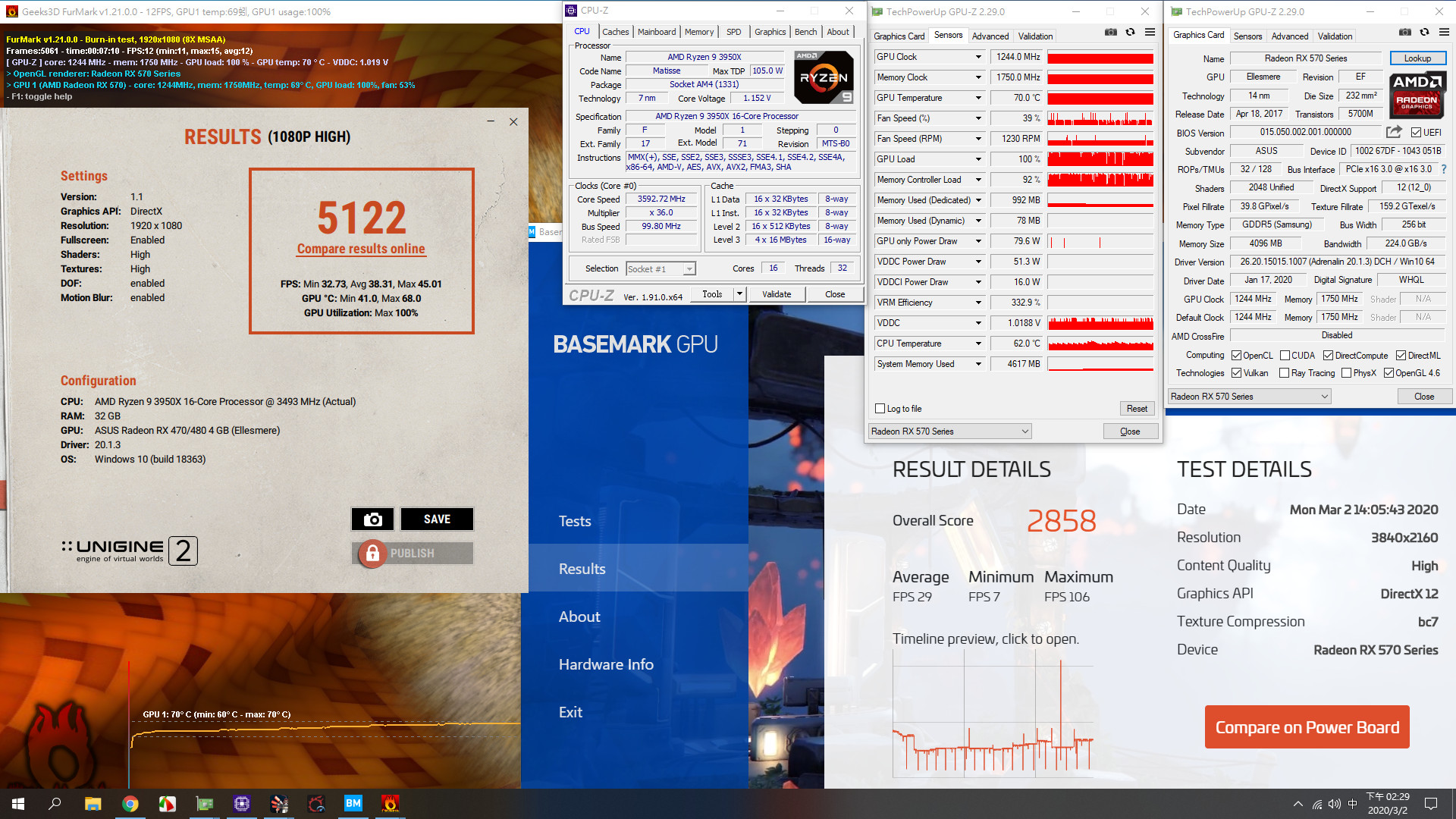The image size is (1456, 819).
Task: Click the Bus Interface question mark
Action: 1443,169
